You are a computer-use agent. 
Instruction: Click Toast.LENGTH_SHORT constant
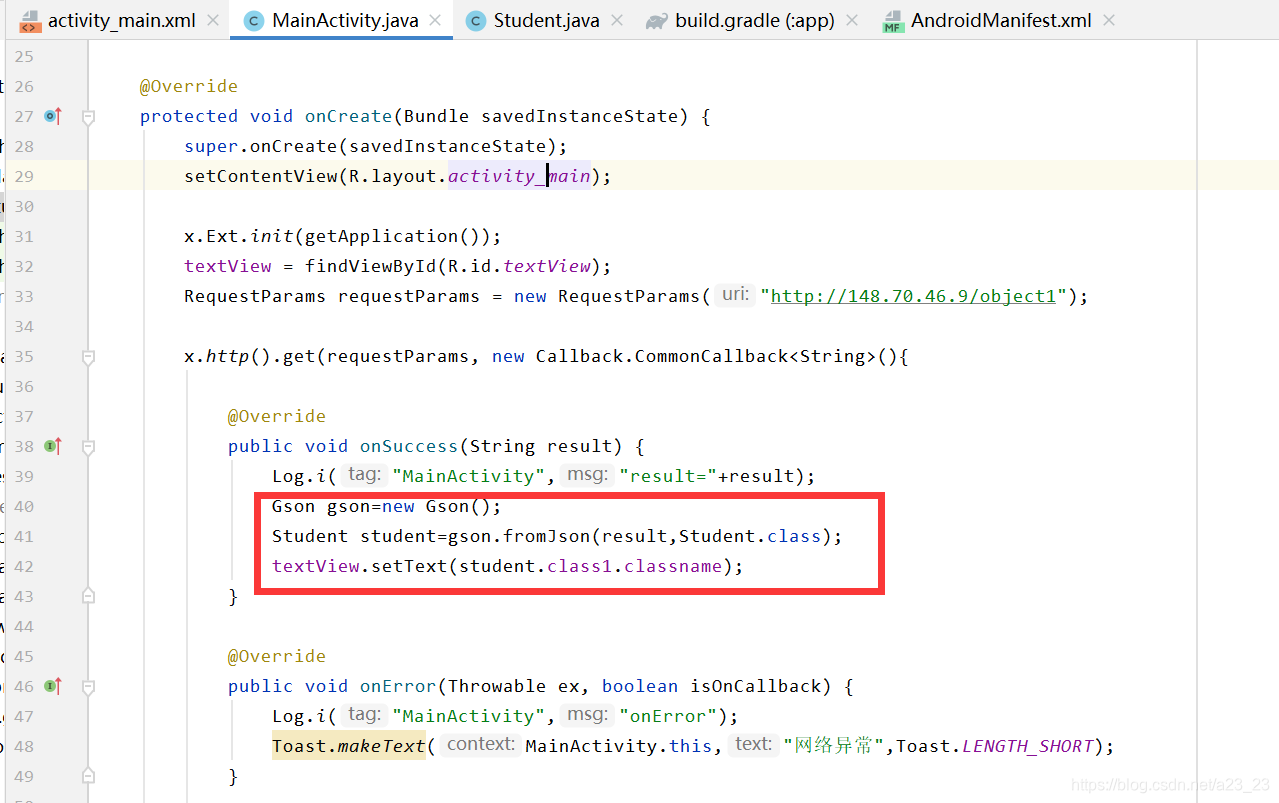pyautogui.click(x=996, y=746)
